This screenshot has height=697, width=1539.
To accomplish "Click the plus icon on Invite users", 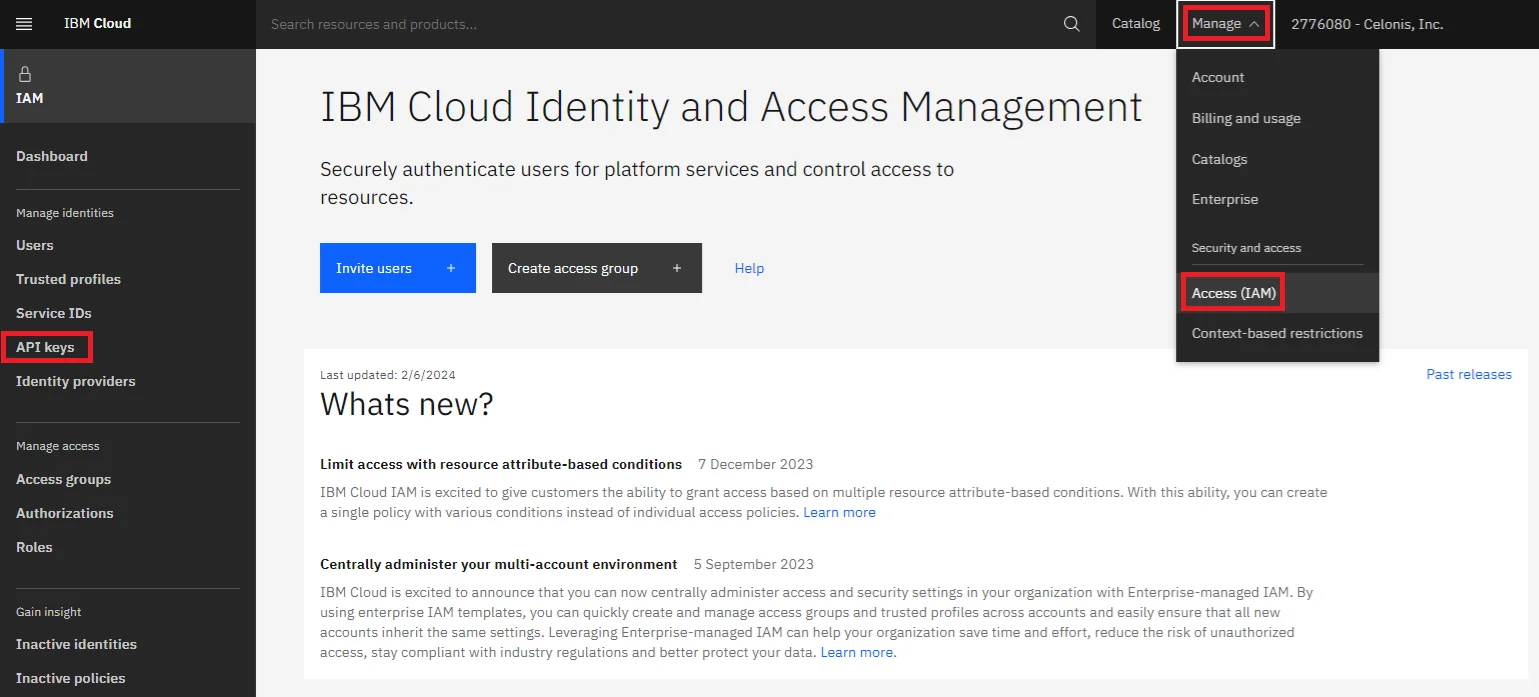I will point(451,268).
